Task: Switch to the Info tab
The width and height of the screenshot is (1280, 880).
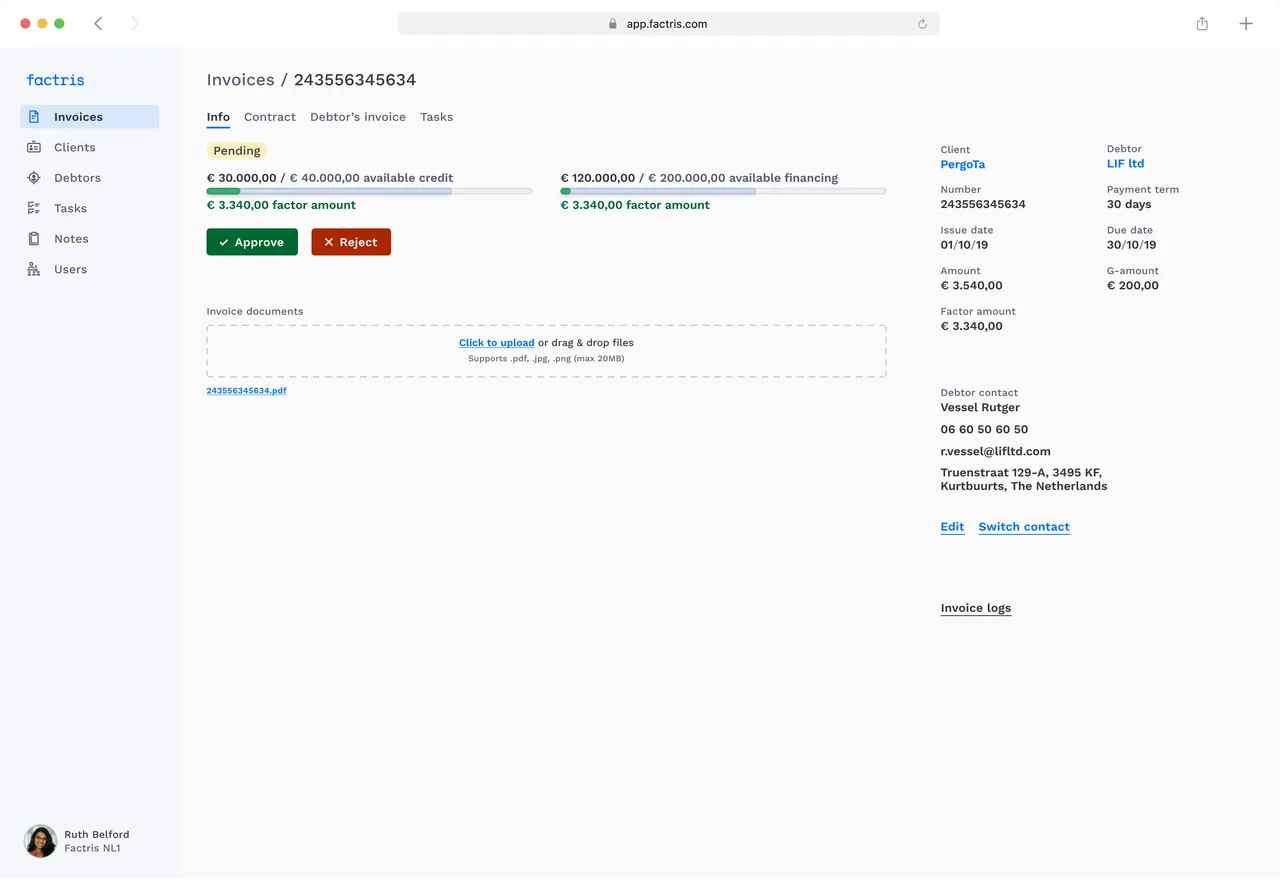Action: 218,117
